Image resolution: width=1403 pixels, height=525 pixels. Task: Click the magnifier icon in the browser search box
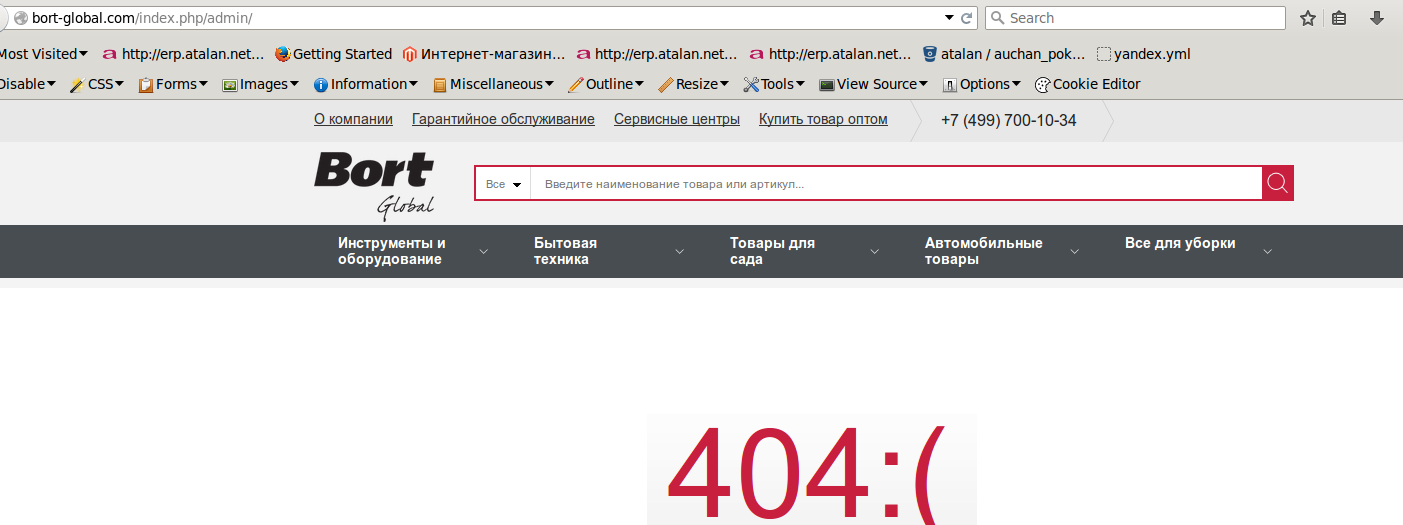(997, 18)
